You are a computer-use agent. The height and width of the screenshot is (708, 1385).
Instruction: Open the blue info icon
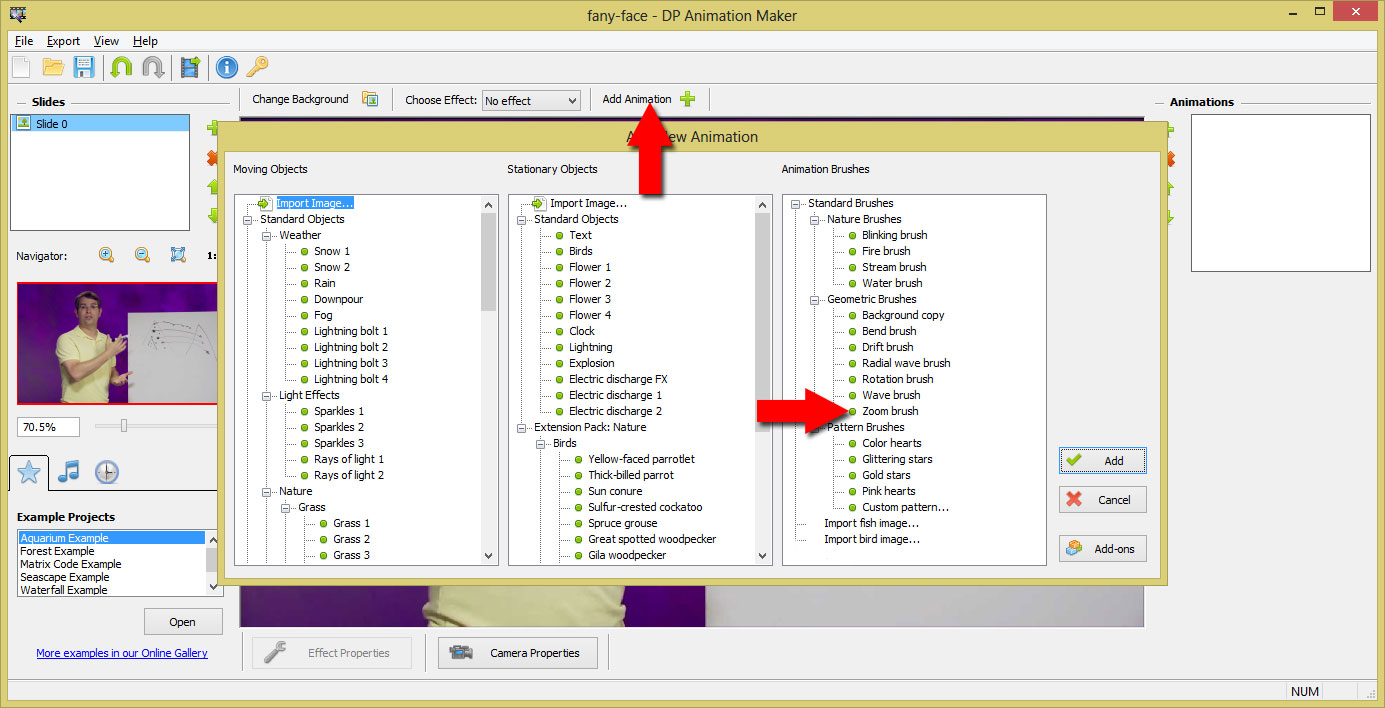pyautogui.click(x=227, y=67)
